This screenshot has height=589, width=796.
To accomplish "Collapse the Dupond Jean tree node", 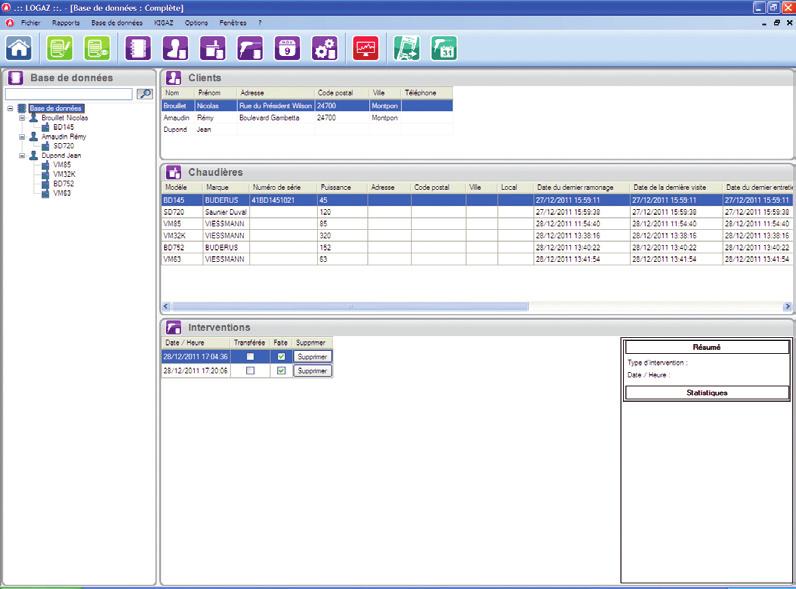I will tap(22, 156).
